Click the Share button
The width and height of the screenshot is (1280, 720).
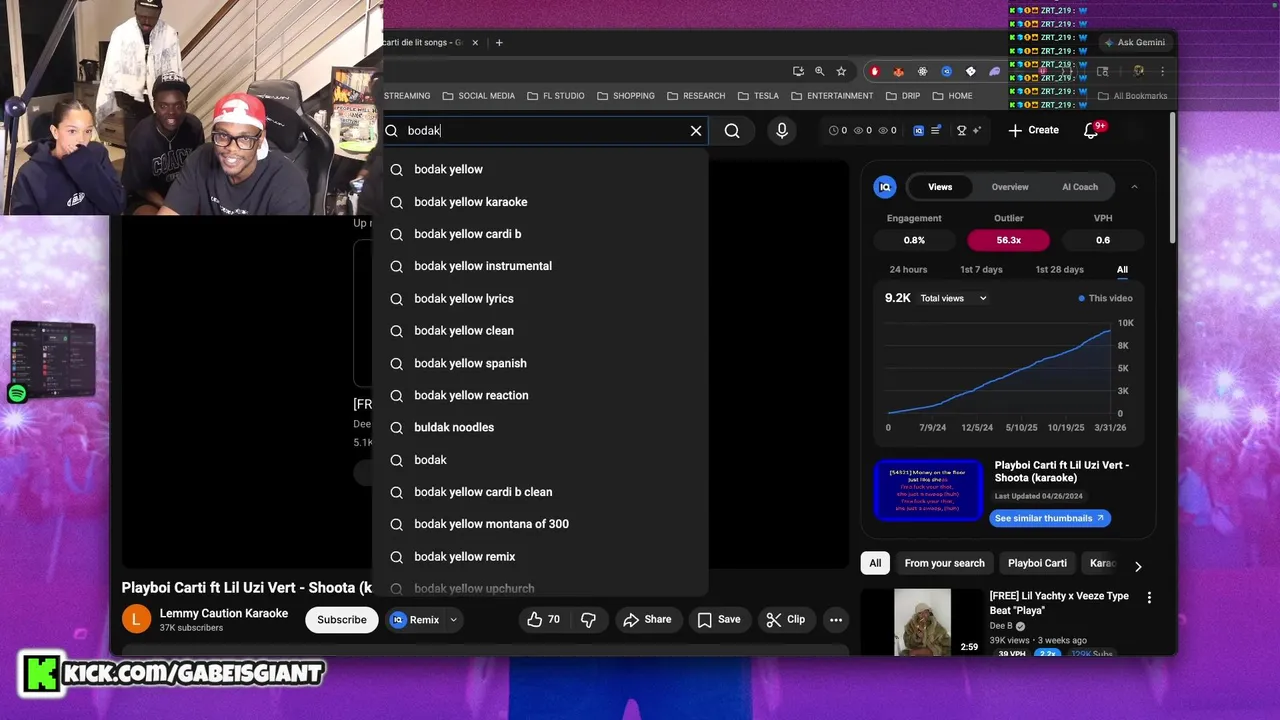pyautogui.click(x=647, y=620)
